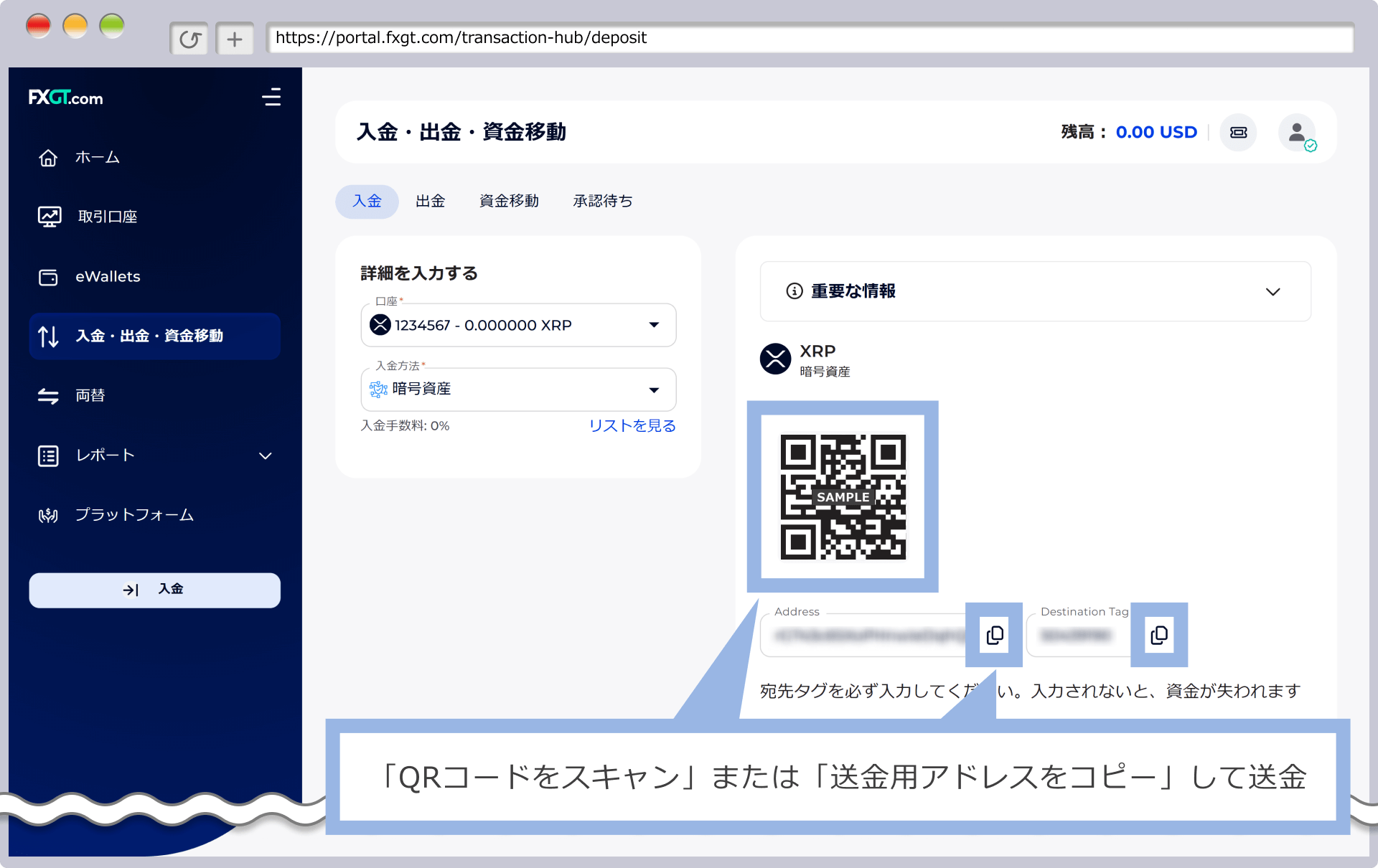Click the browser URL address bar
This screenshot has height=868, width=1378.
click(810, 37)
